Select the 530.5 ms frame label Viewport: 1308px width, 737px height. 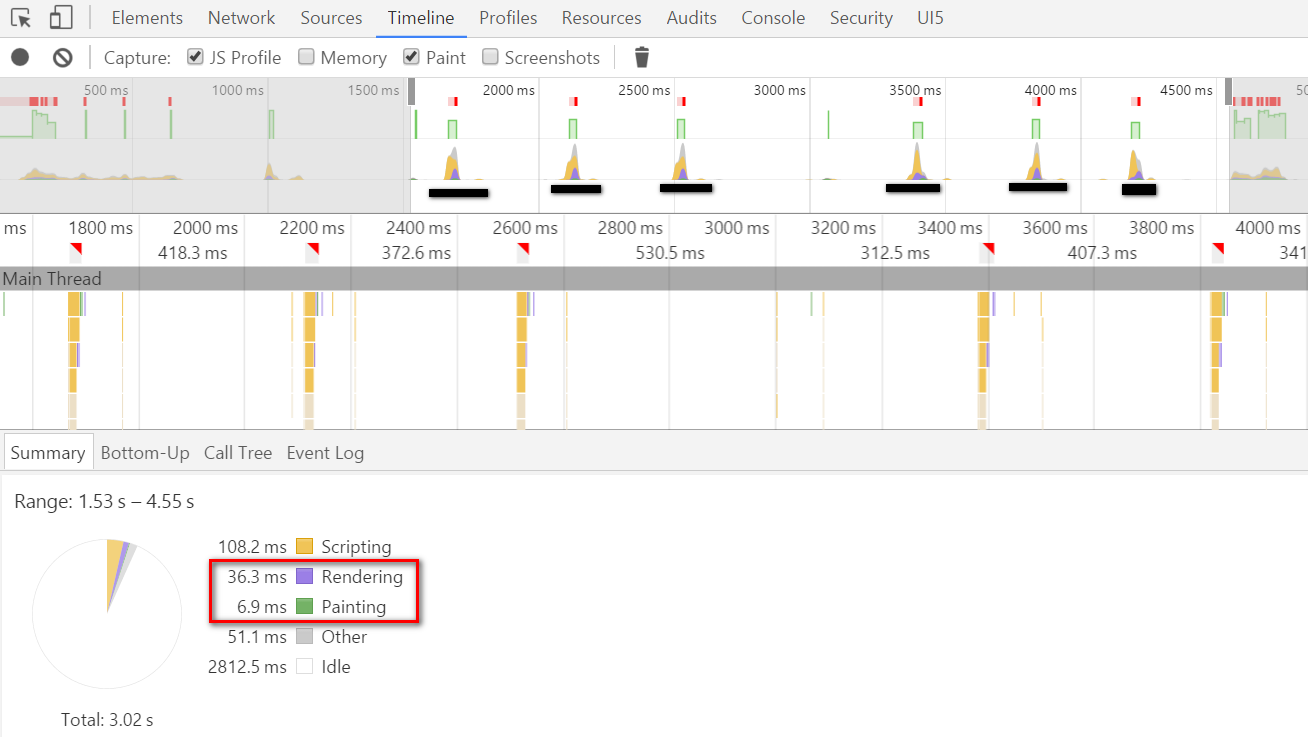coord(670,253)
